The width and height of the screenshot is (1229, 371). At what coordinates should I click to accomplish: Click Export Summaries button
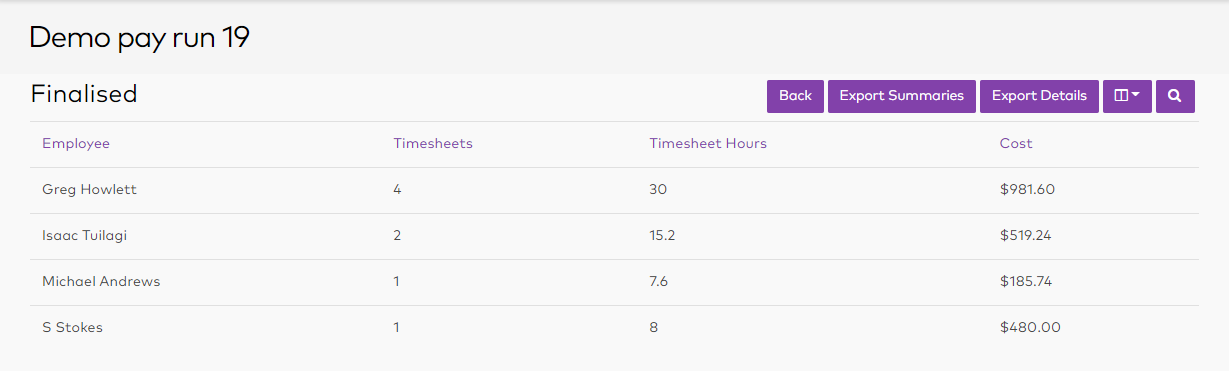tap(901, 96)
